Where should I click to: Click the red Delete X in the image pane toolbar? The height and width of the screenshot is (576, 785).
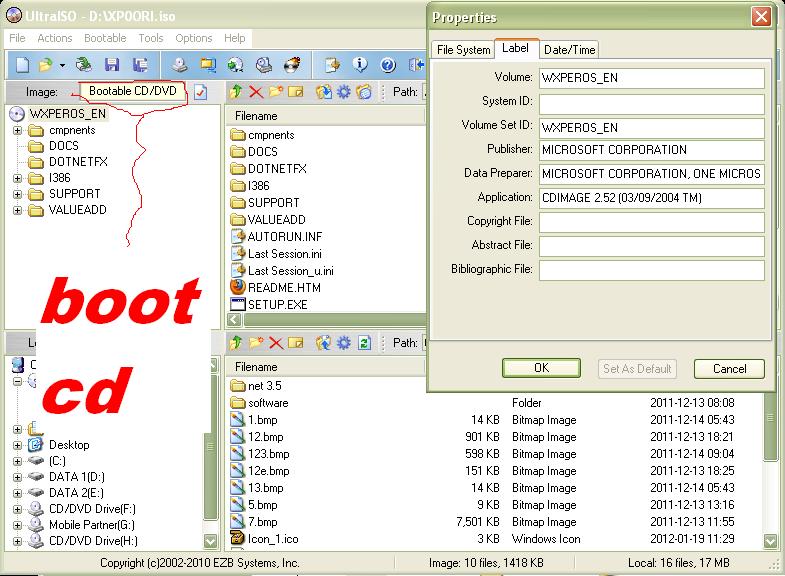(256, 92)
